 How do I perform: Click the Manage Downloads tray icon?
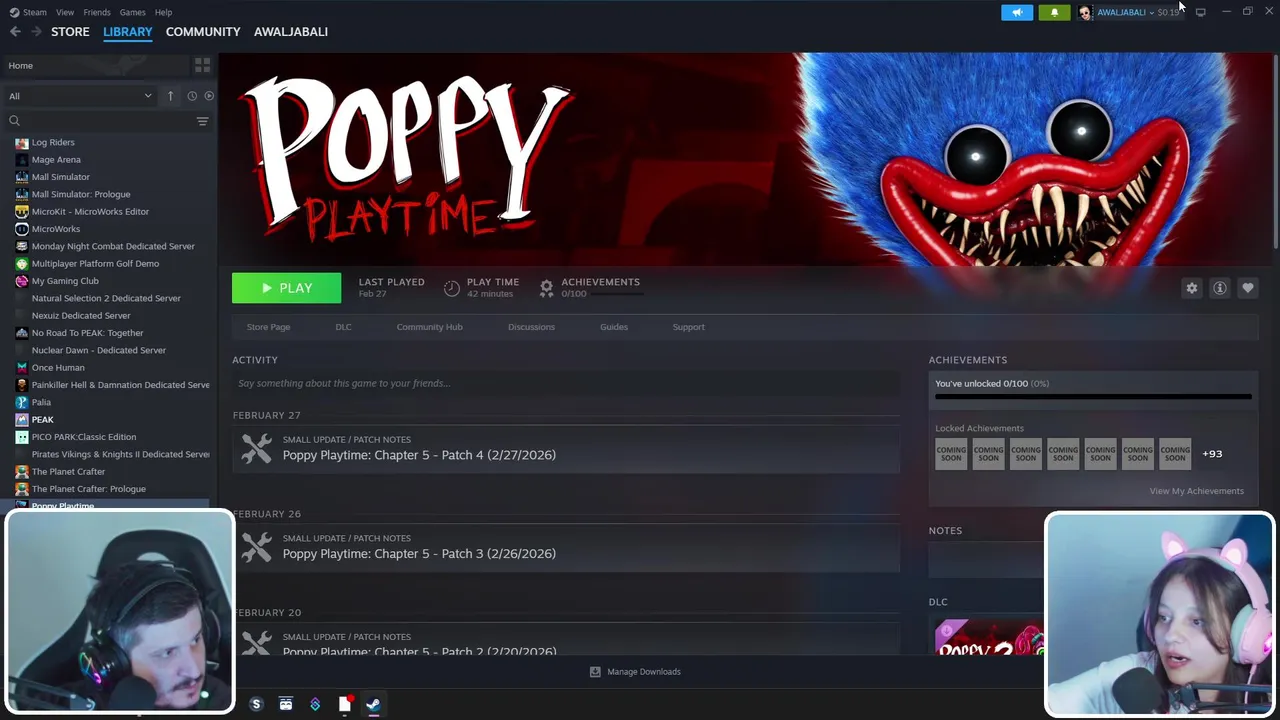click(x=595, y=672)
